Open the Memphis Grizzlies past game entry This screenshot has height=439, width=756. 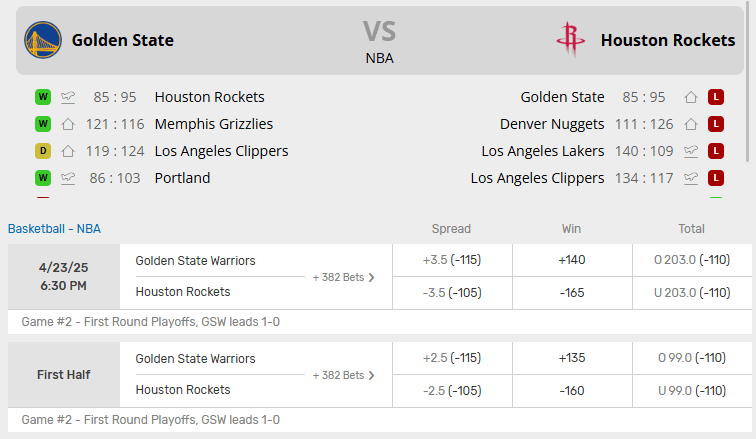coord(213,124)
